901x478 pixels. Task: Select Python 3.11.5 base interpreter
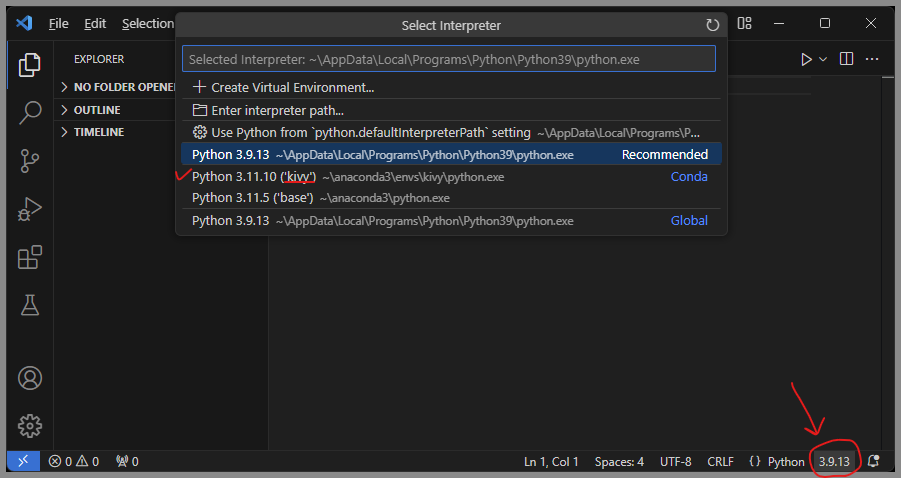point(451,198)
